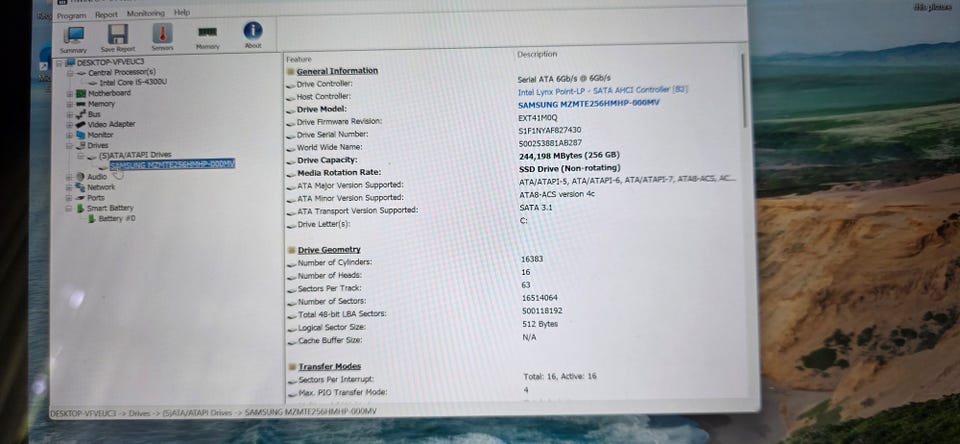960x444 pixels.
Task: Click the Intel Lynx Point-LP controller link
Action: (603, 91)
